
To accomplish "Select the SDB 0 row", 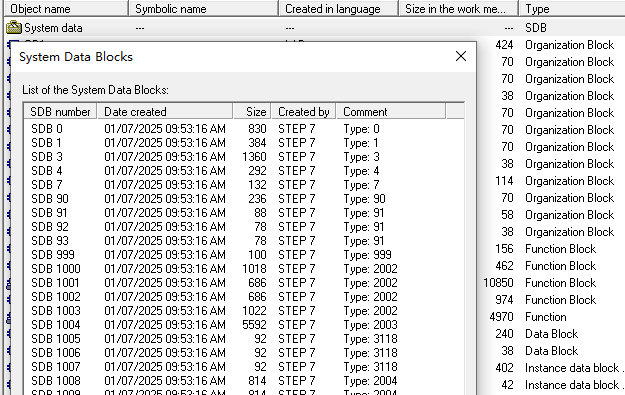I will pyautogui.click(x=243, y=129).
